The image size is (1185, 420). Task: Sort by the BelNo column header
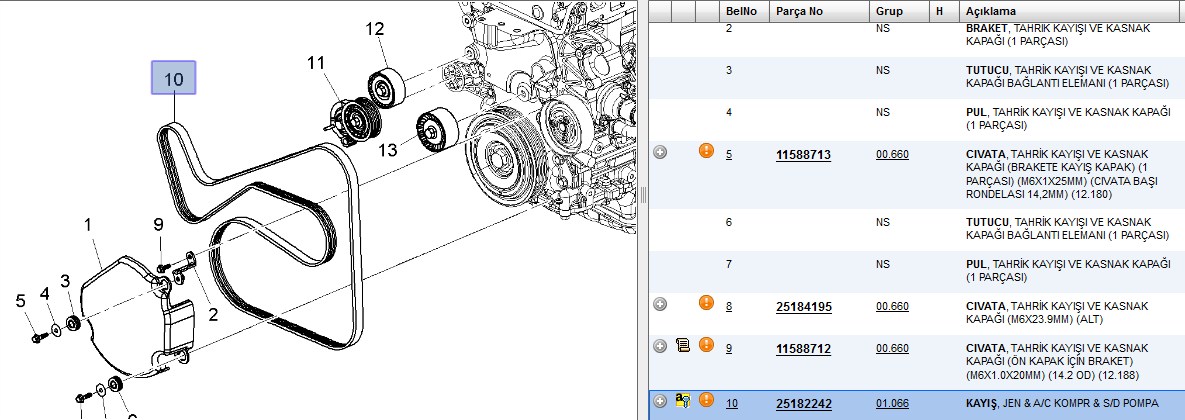point(744,11)
